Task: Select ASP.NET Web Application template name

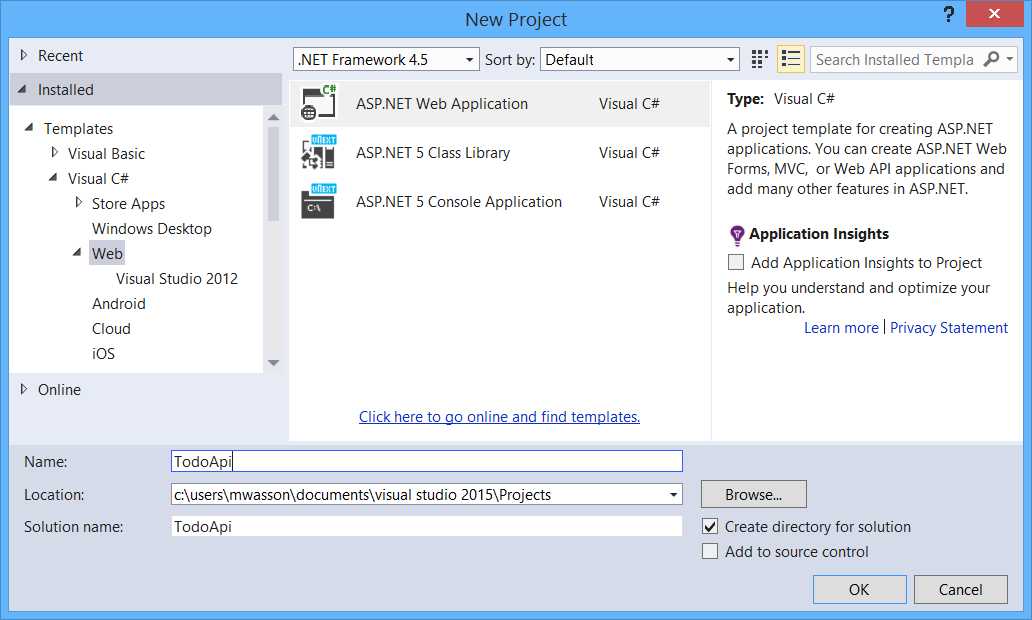Action: [442, 103]
